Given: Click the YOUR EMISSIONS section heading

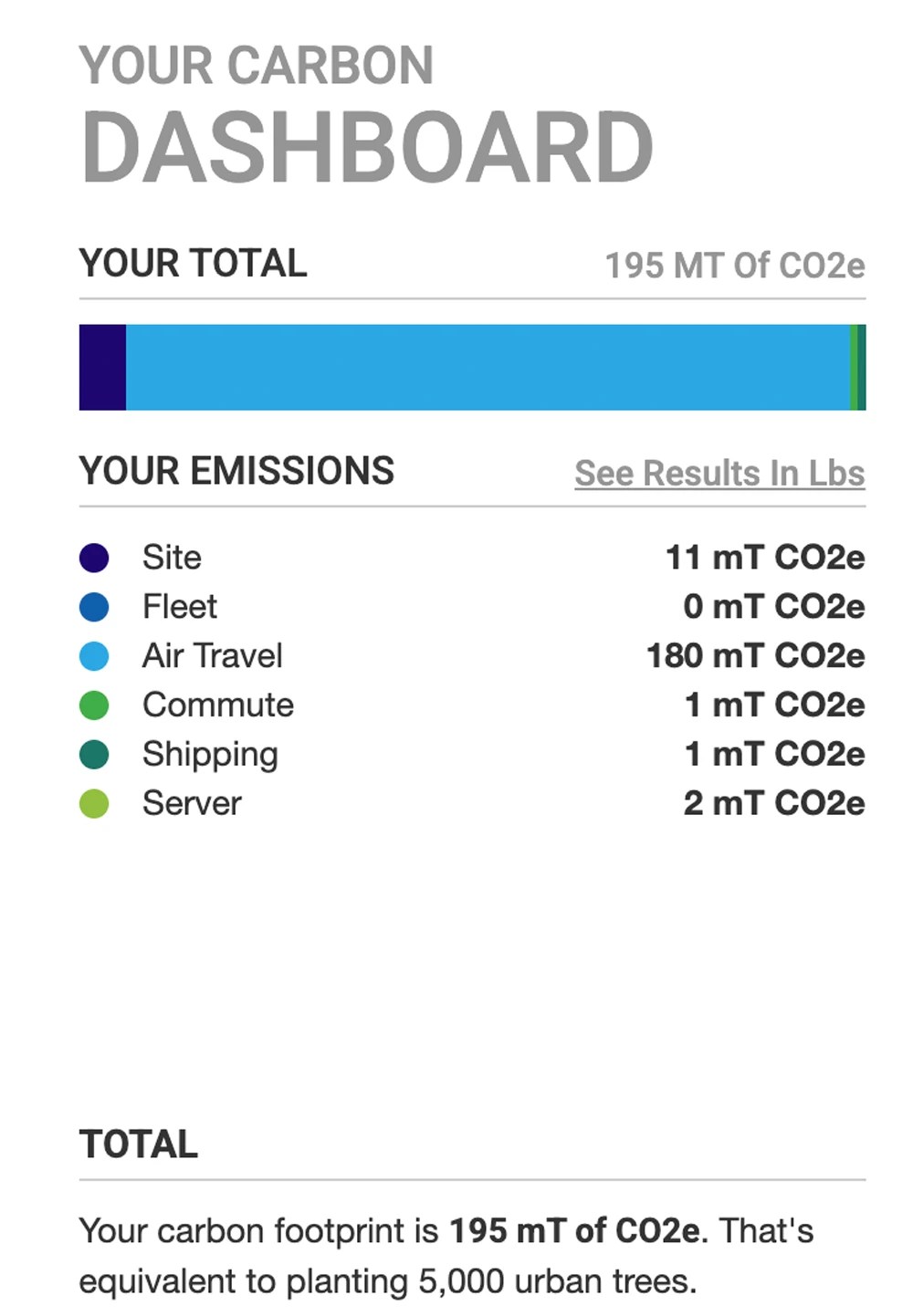Looking at the screenshot, I should click(x=236, y=471).
